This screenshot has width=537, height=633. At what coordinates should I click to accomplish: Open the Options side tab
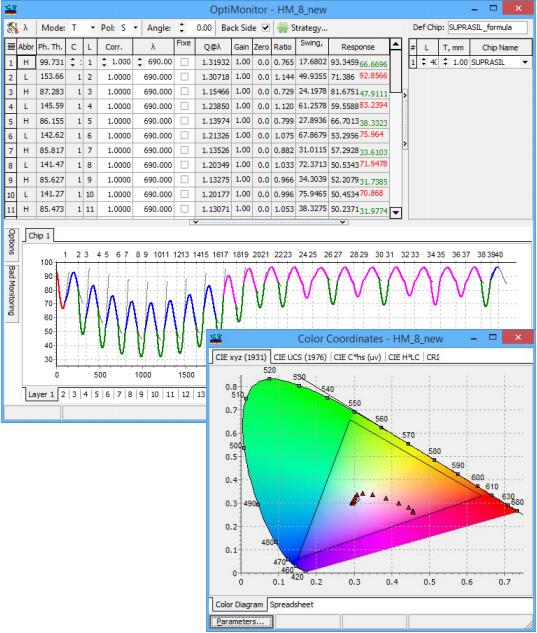tap(12, 242)
